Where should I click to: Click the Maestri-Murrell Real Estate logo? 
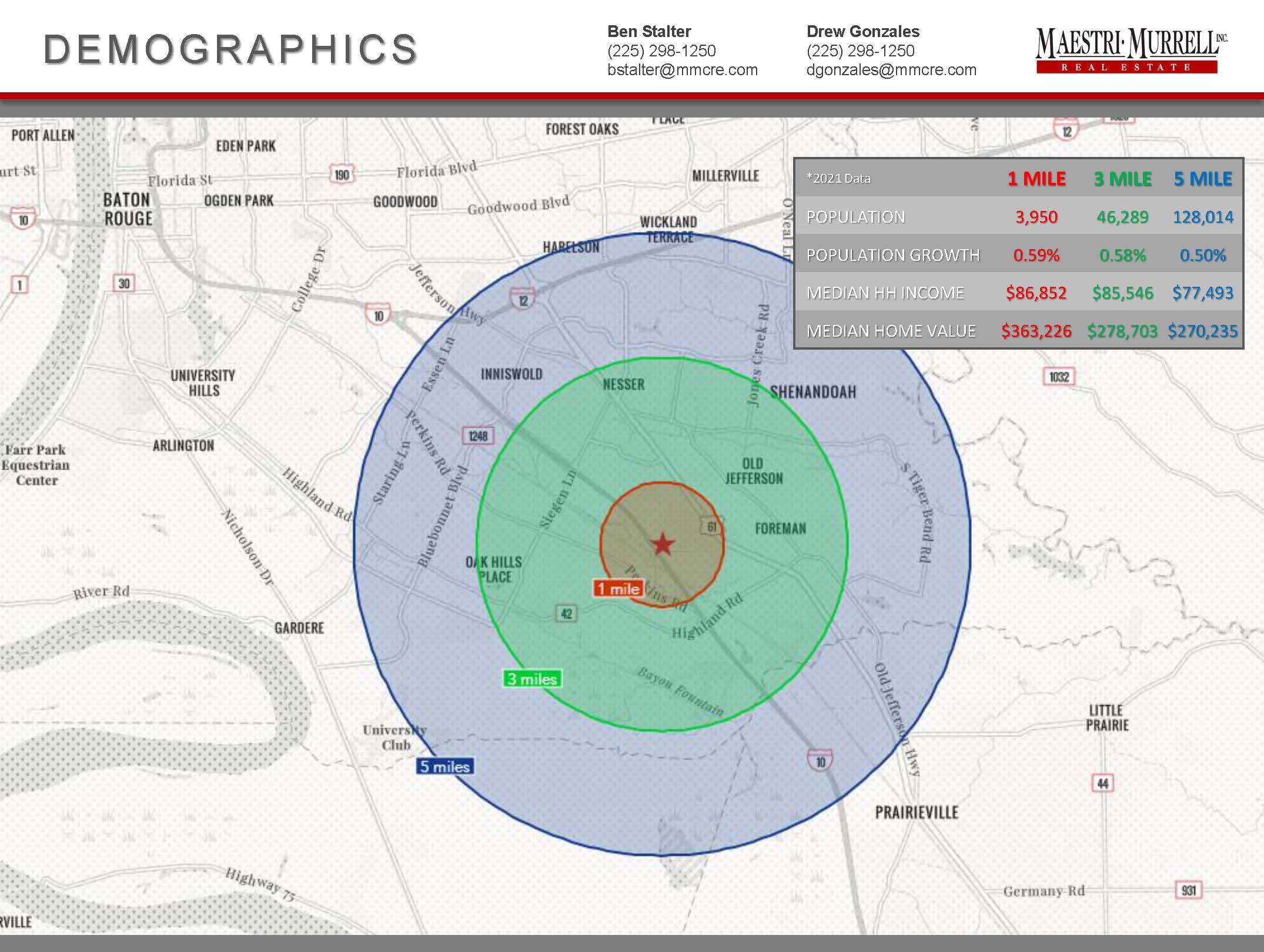coord(1131,50)
